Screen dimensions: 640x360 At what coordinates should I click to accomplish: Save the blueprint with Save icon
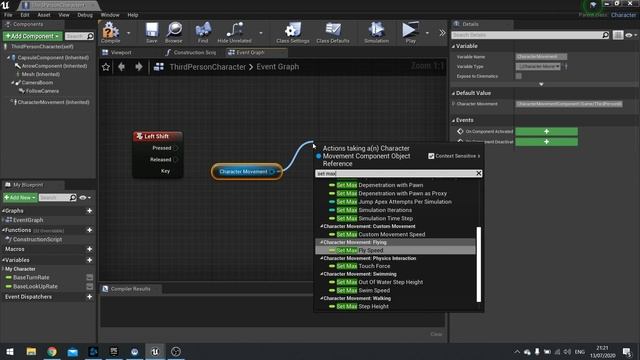[x=151, y=32]
